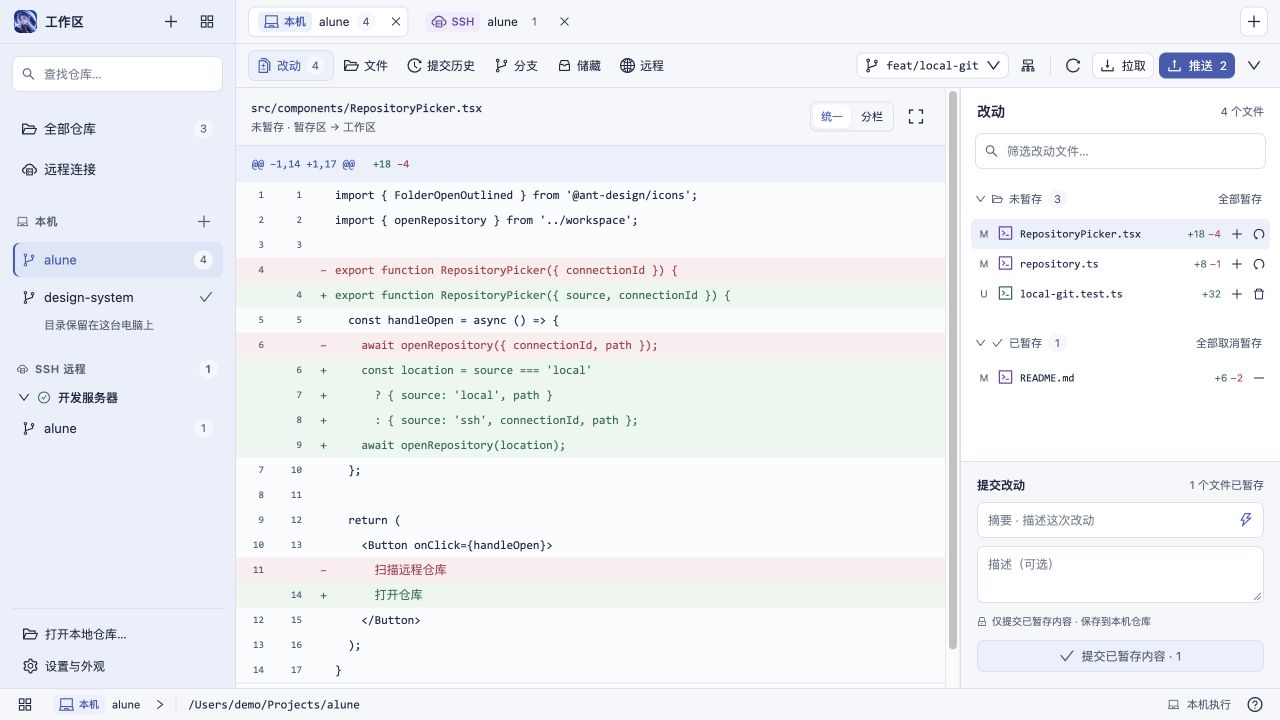Open the grid view icon beside 工作区

tap(207, 21)
